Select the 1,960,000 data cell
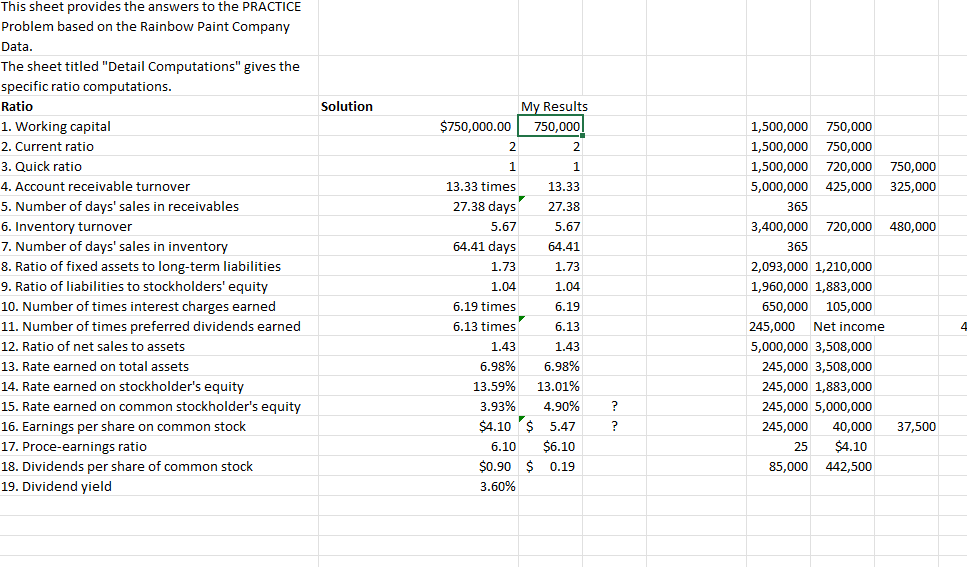The height and width of the screenshot is (567, 967). tap(778, 286)
